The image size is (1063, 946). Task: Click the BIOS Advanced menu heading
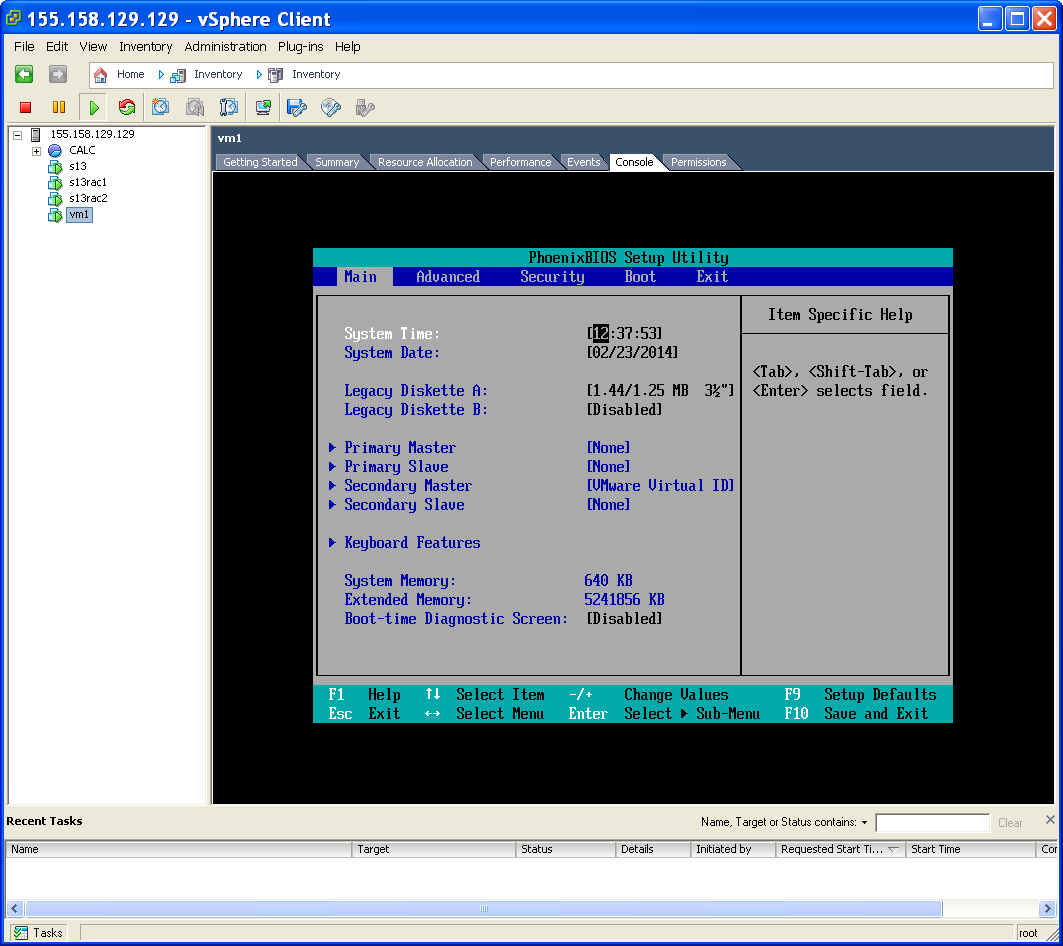448,277
